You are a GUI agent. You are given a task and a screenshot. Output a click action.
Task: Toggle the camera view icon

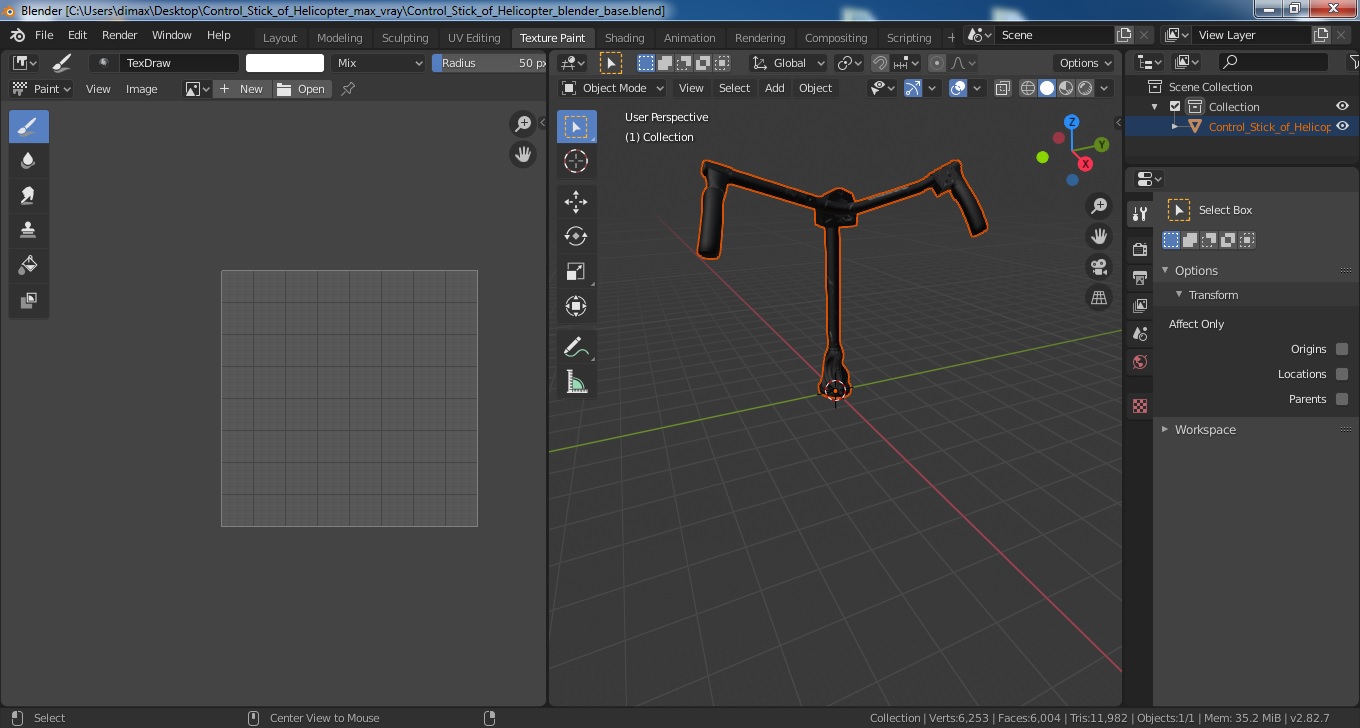tap(1099, 267)
